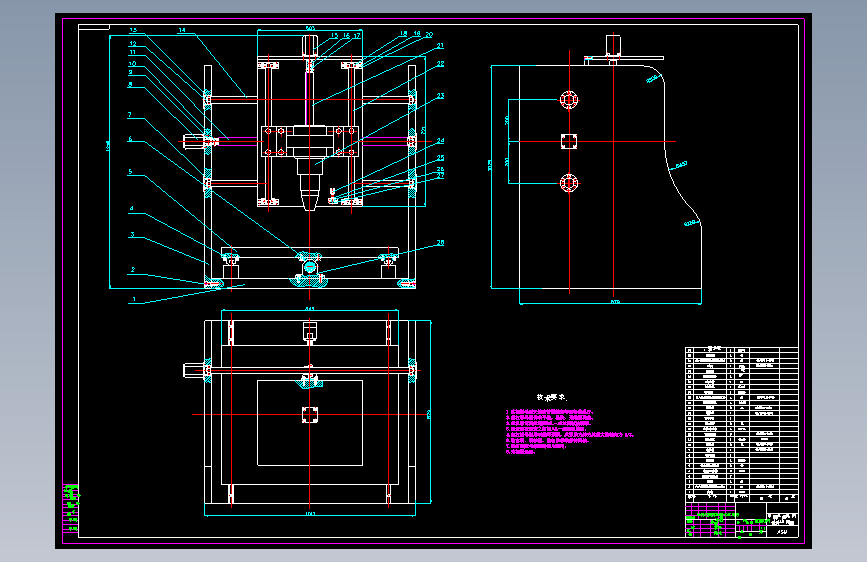Click part balloon number 6
The height and width of the screenshot is (562, 867).
tap(130, 139)
